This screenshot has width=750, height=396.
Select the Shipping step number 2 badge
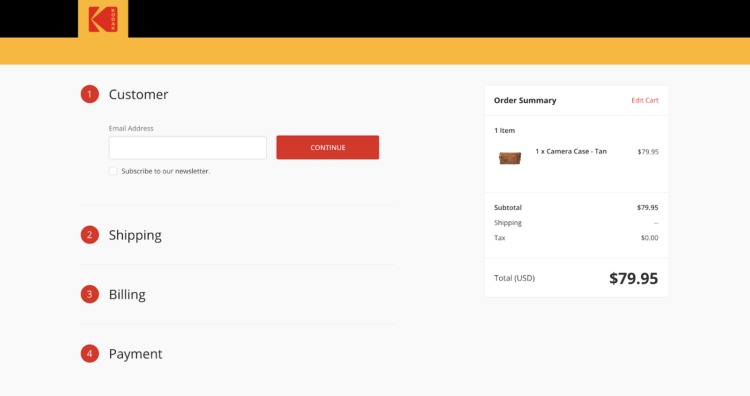(x=89, y=235)
